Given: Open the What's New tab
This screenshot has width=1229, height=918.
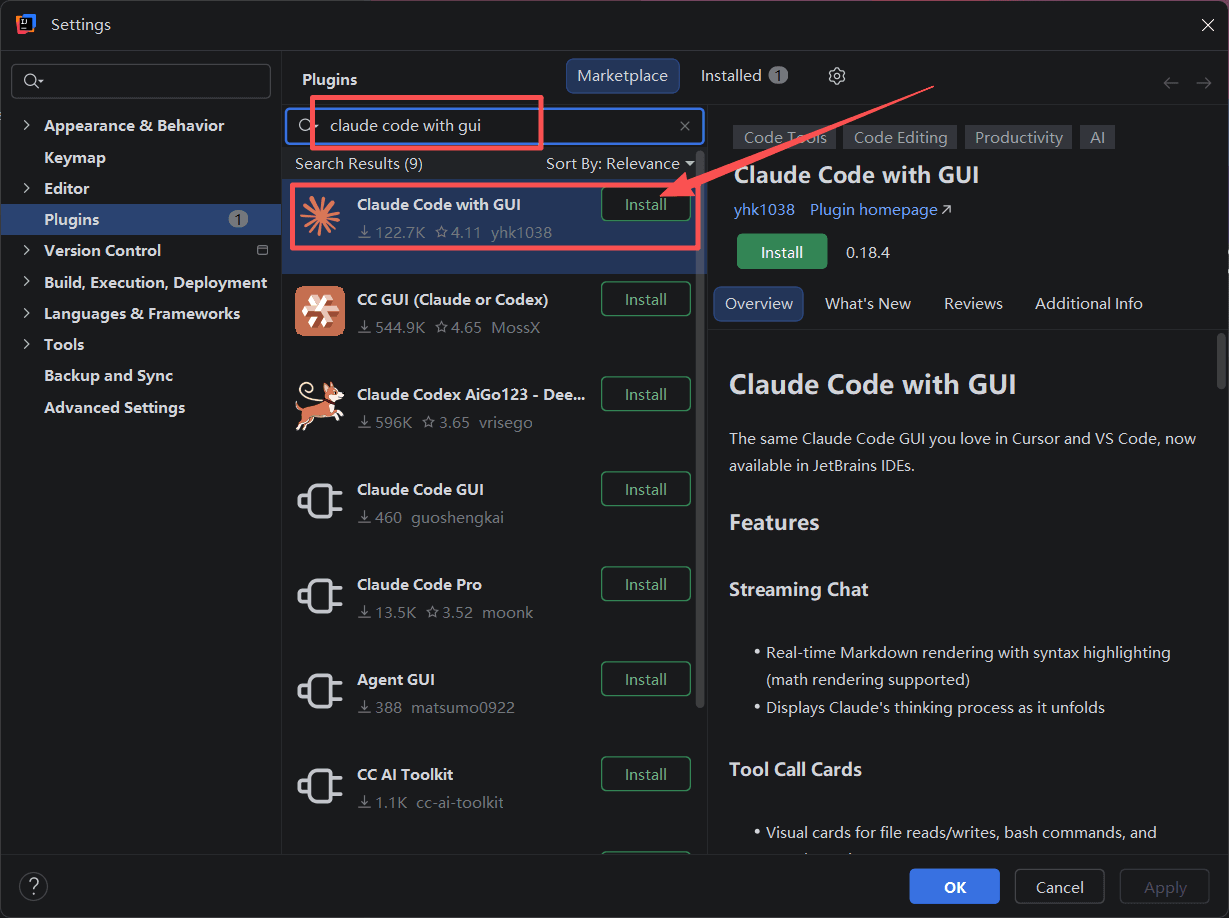Looking at the screenshot, I should point(868,303).
